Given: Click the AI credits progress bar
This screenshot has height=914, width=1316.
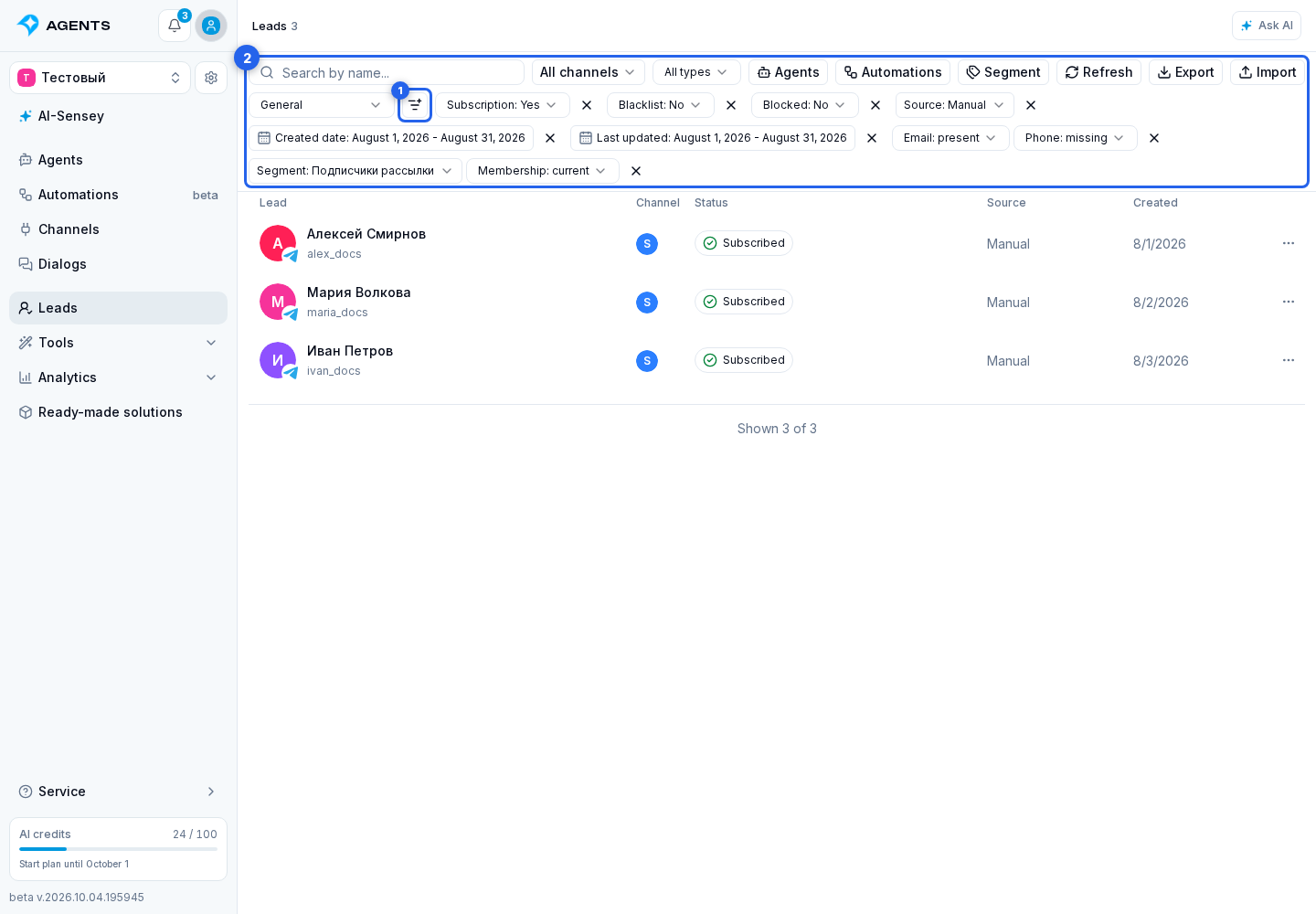Looking at the screenshot, I should tap(118, 849).
